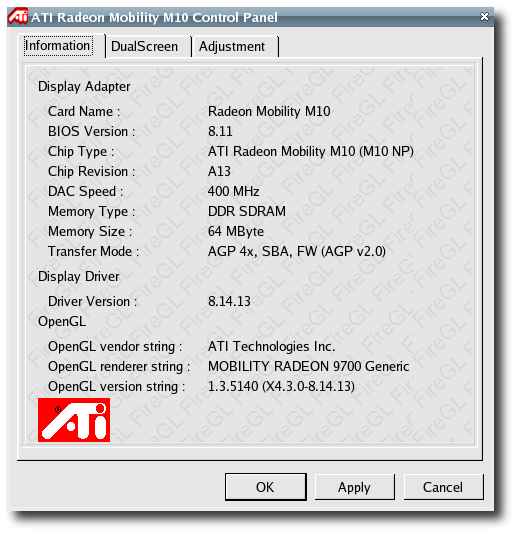517x534 pixels.
Task: Click the Apply button
Action: click(354, 487)
